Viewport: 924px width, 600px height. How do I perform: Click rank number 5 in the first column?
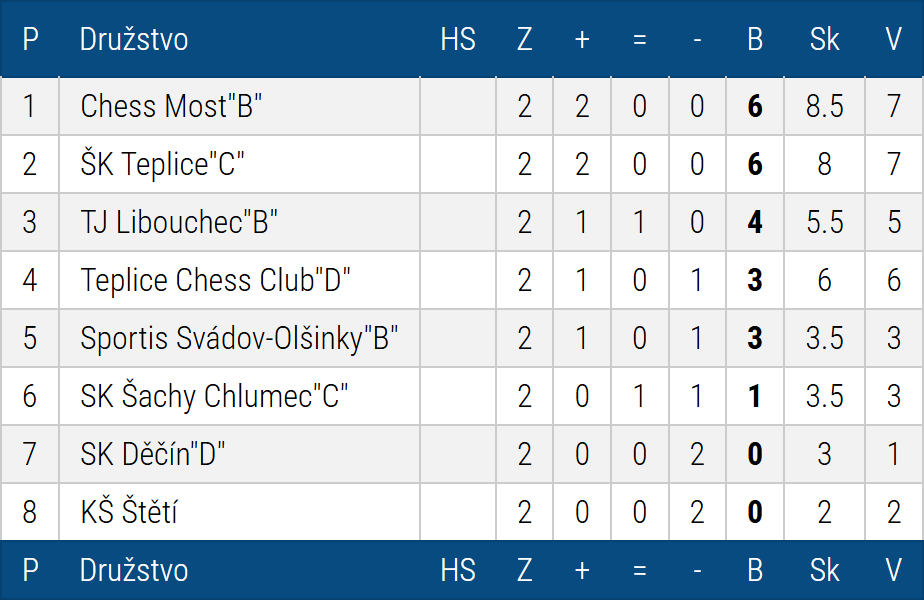coord(30,338)
